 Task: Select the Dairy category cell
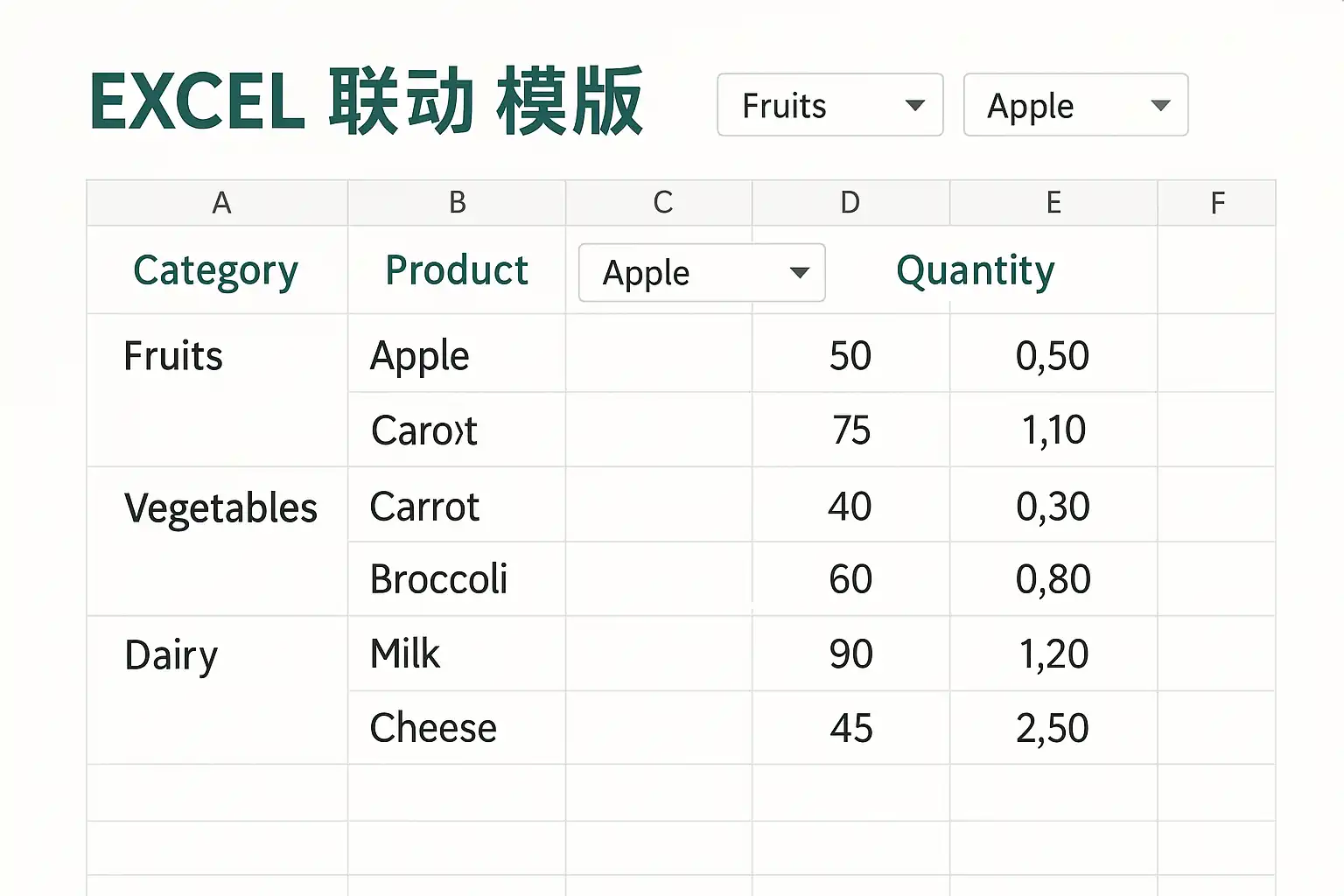(x=218, y=689)
